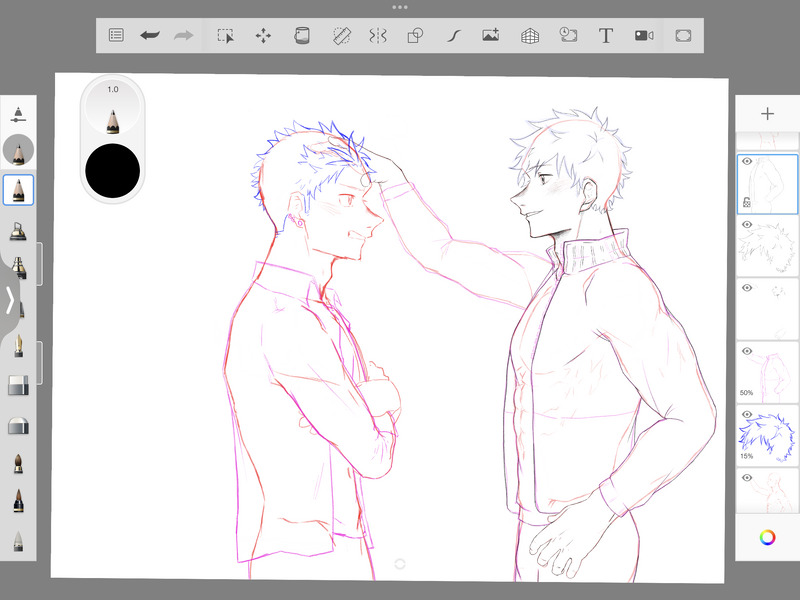The image size is (800, 600).
Task: Undo the last stroke
Action: pos(150,35)
